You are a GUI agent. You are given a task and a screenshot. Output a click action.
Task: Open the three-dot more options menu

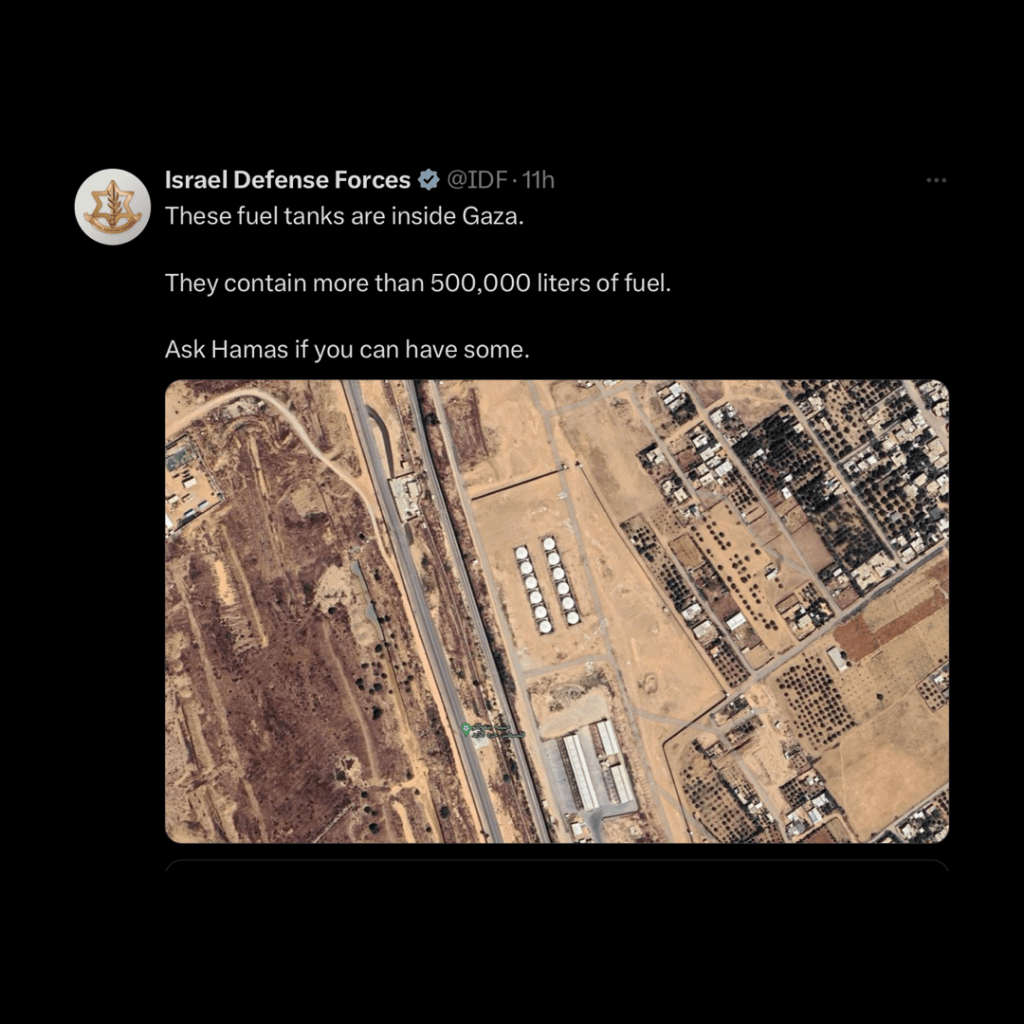936,180
